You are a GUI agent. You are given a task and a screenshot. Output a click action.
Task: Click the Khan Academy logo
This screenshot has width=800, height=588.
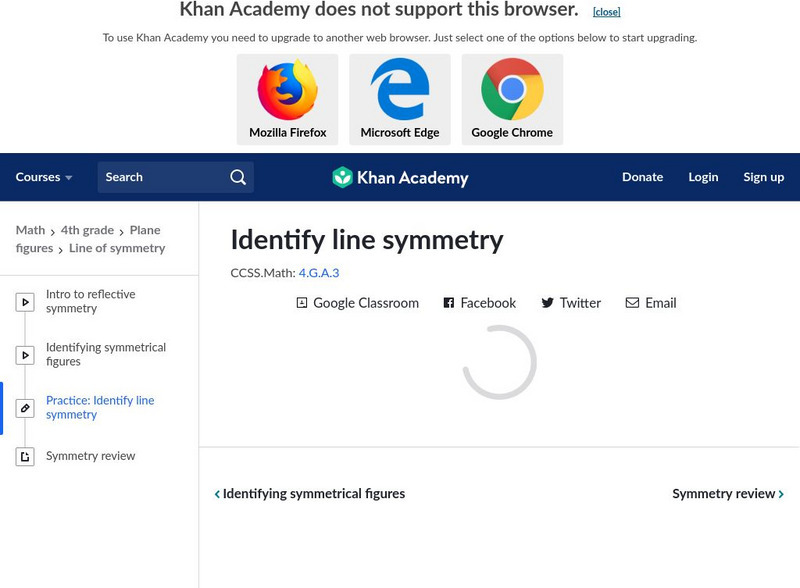[x=400, y=178]
